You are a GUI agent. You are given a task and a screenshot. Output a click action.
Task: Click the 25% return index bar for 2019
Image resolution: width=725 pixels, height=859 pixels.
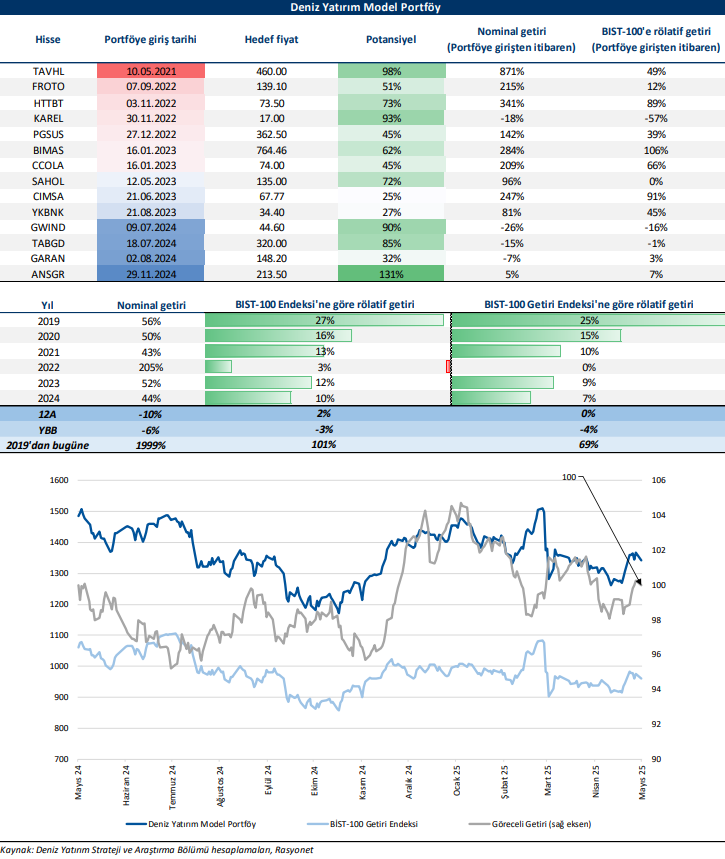coord(587,320)
